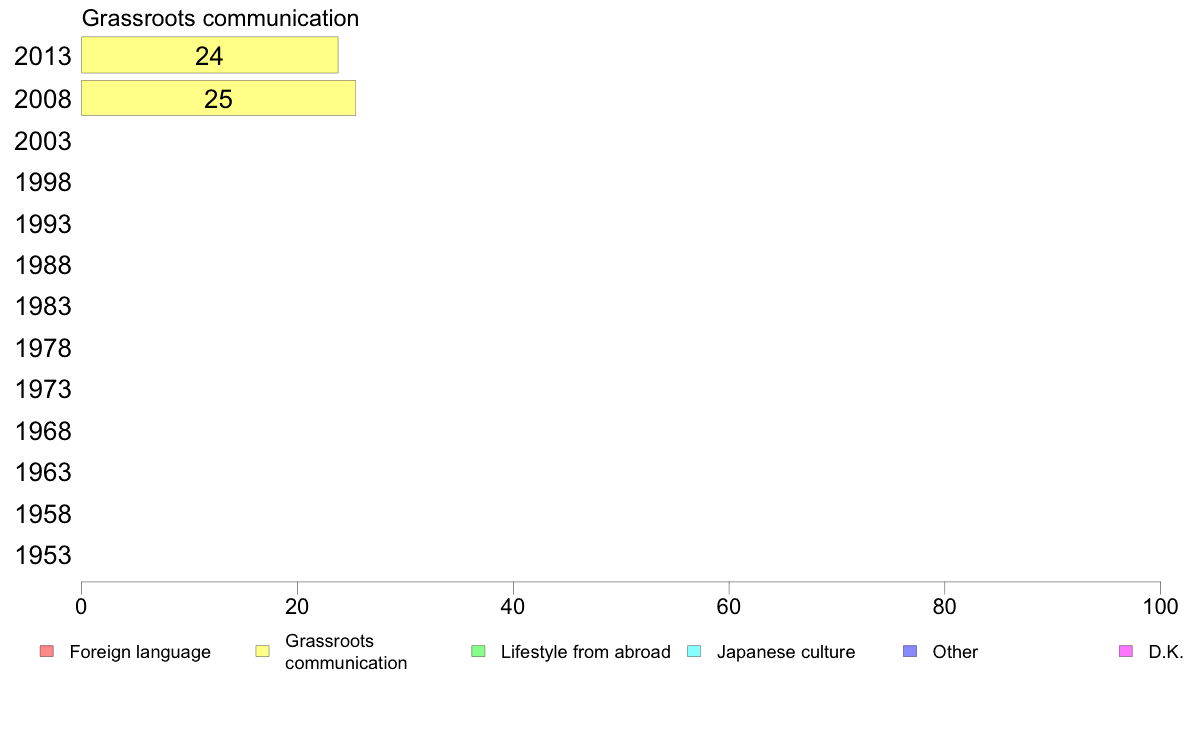The height and width of the screenshot is (736, 1188).
Task: Click the 1953 year label
Action: (x=43, y=555)
